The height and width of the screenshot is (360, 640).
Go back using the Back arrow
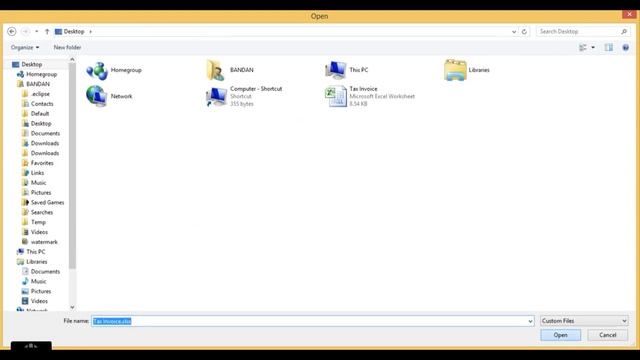[x=12, y=31]
